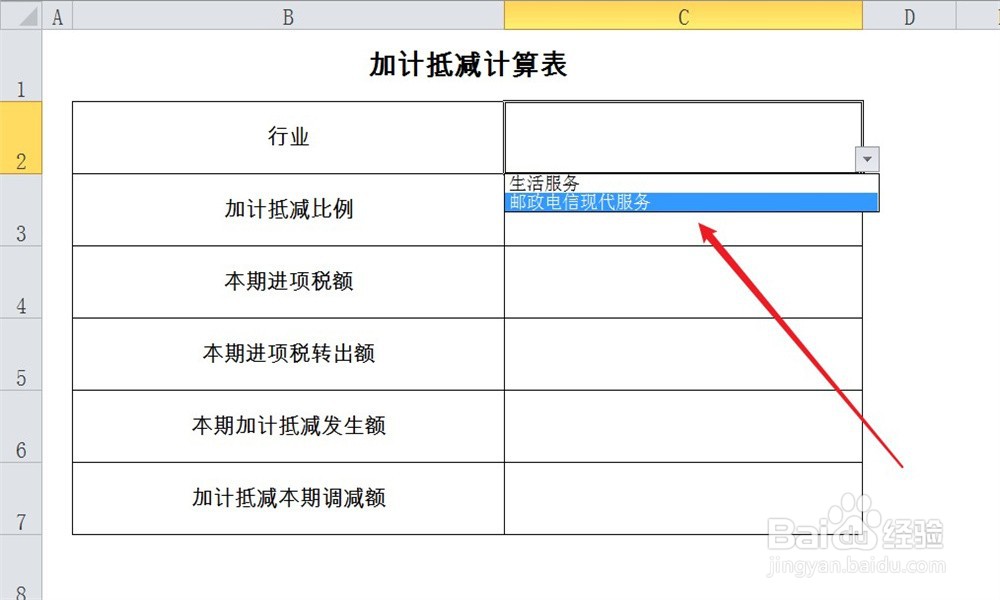Select 邮政电信现代服务 from the dropdown list

(x=600, y=202)
